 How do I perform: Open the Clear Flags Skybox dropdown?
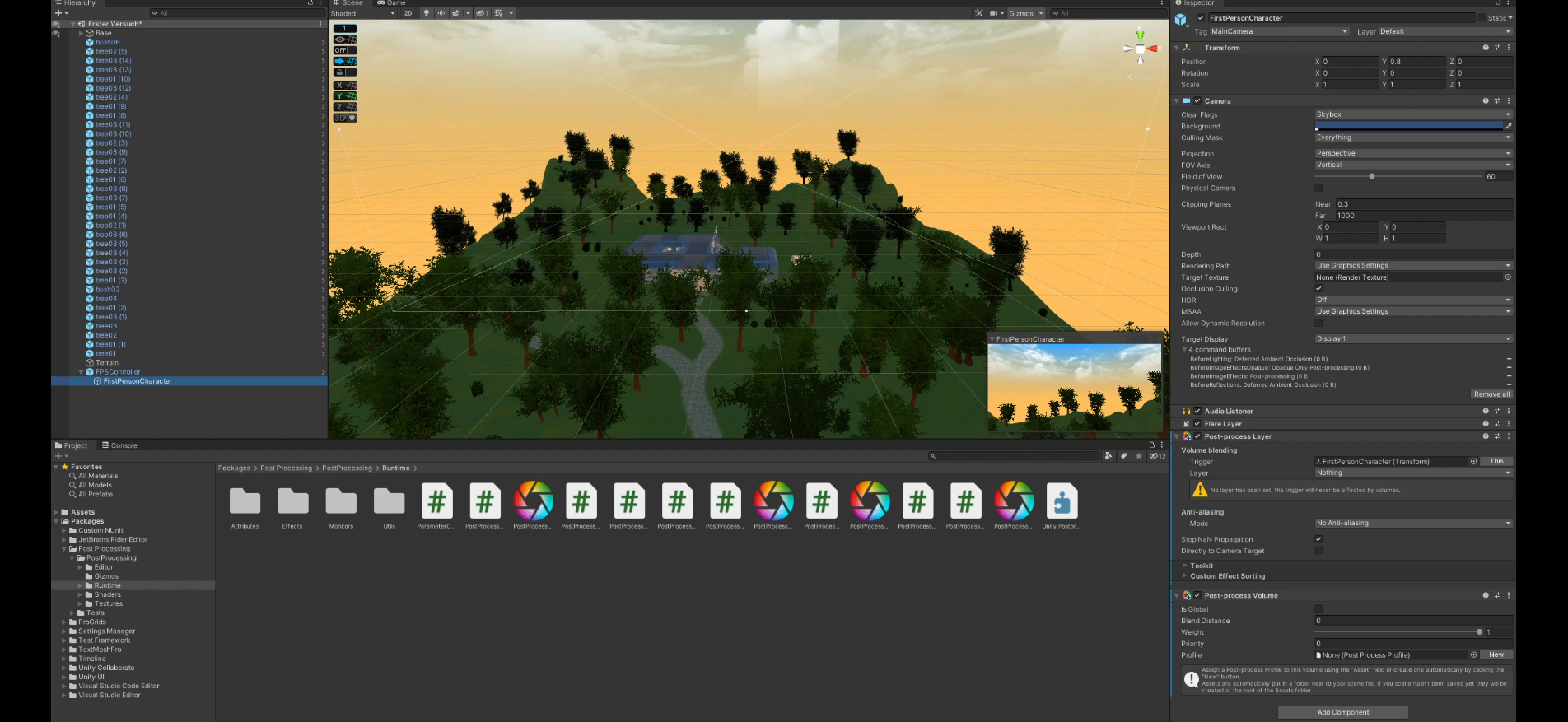click(x=1412, y=114)
